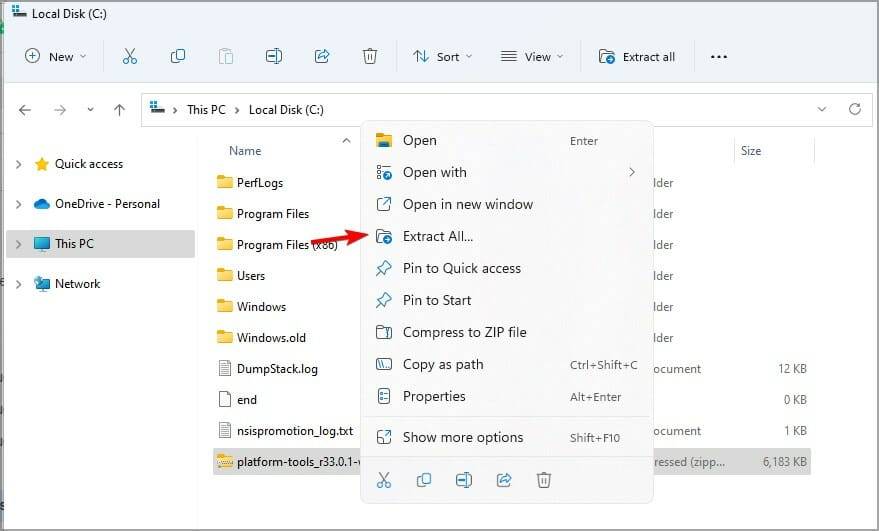Expand the Quick access tree node
Screen dimensions: 879x531
[18, 164]
